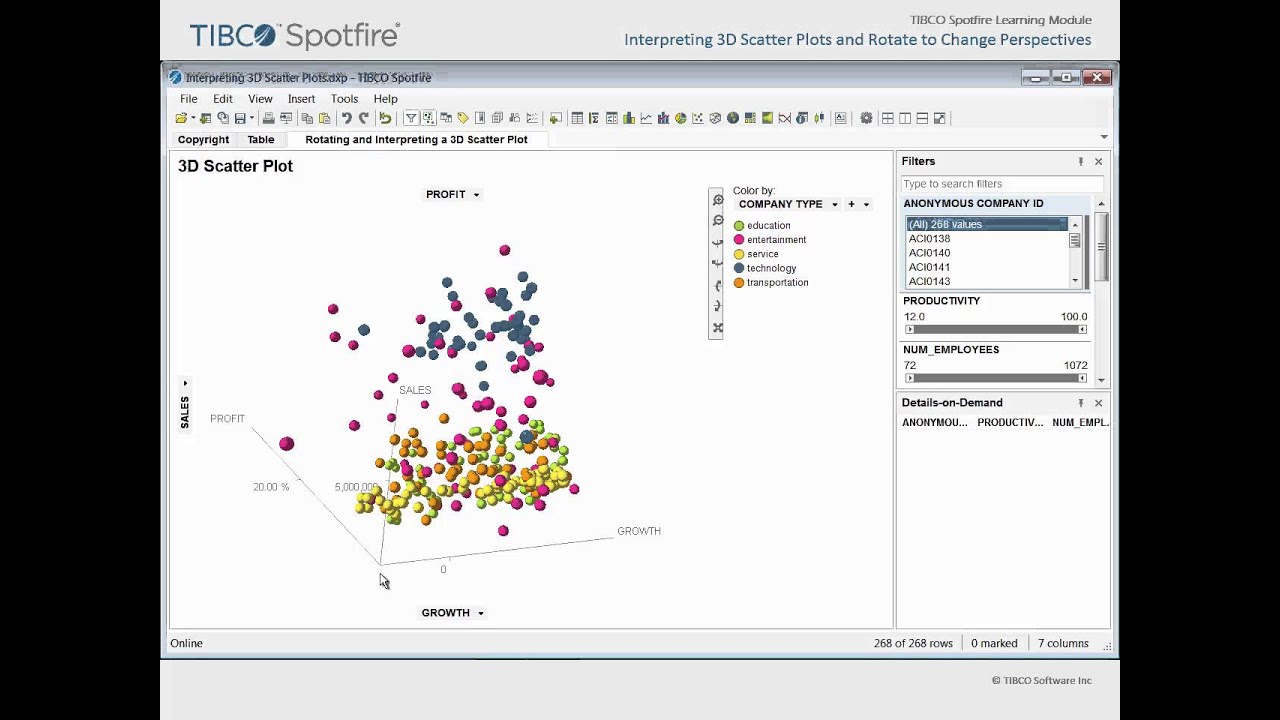Insert a scatter plot from the toolbar
The height and width of the screenshot is (720, 1280).
[x=698, y=118]
